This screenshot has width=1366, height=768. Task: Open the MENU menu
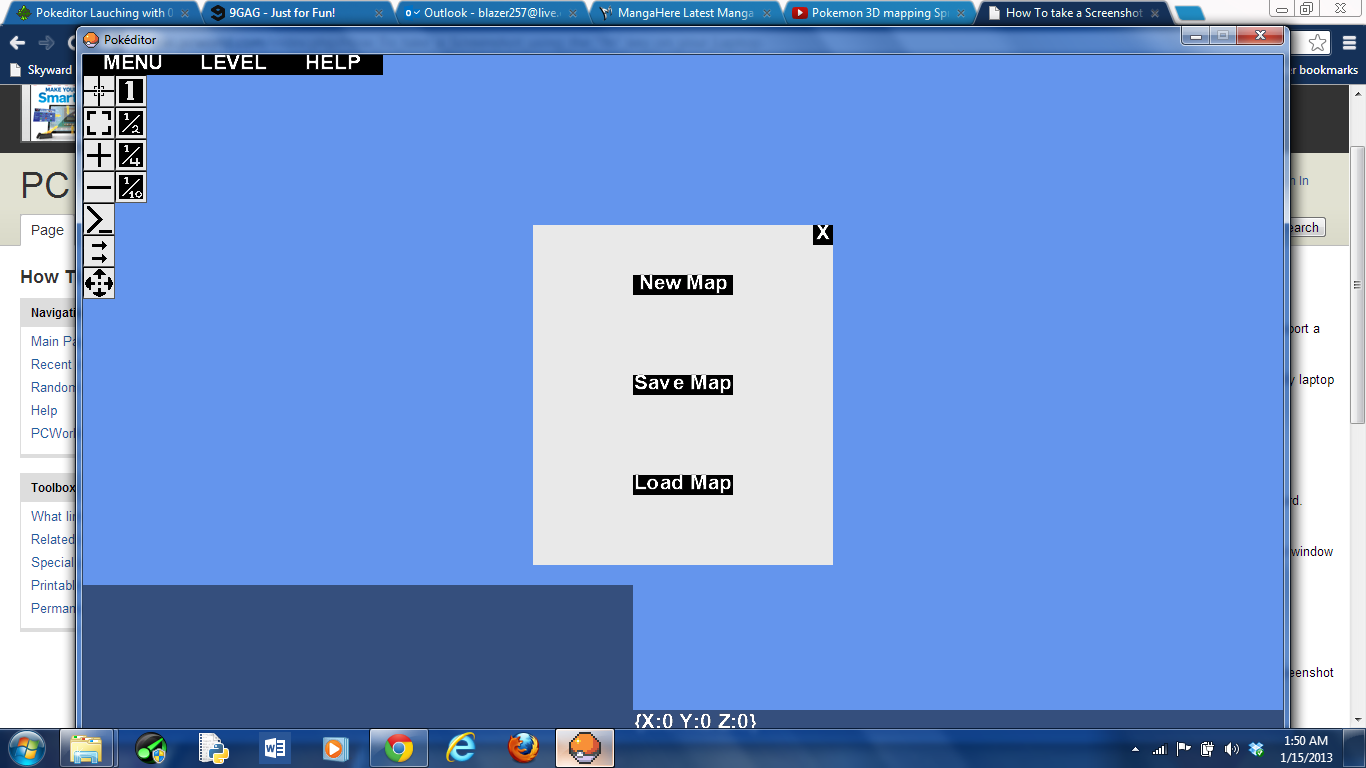click(x=135, y=63)
